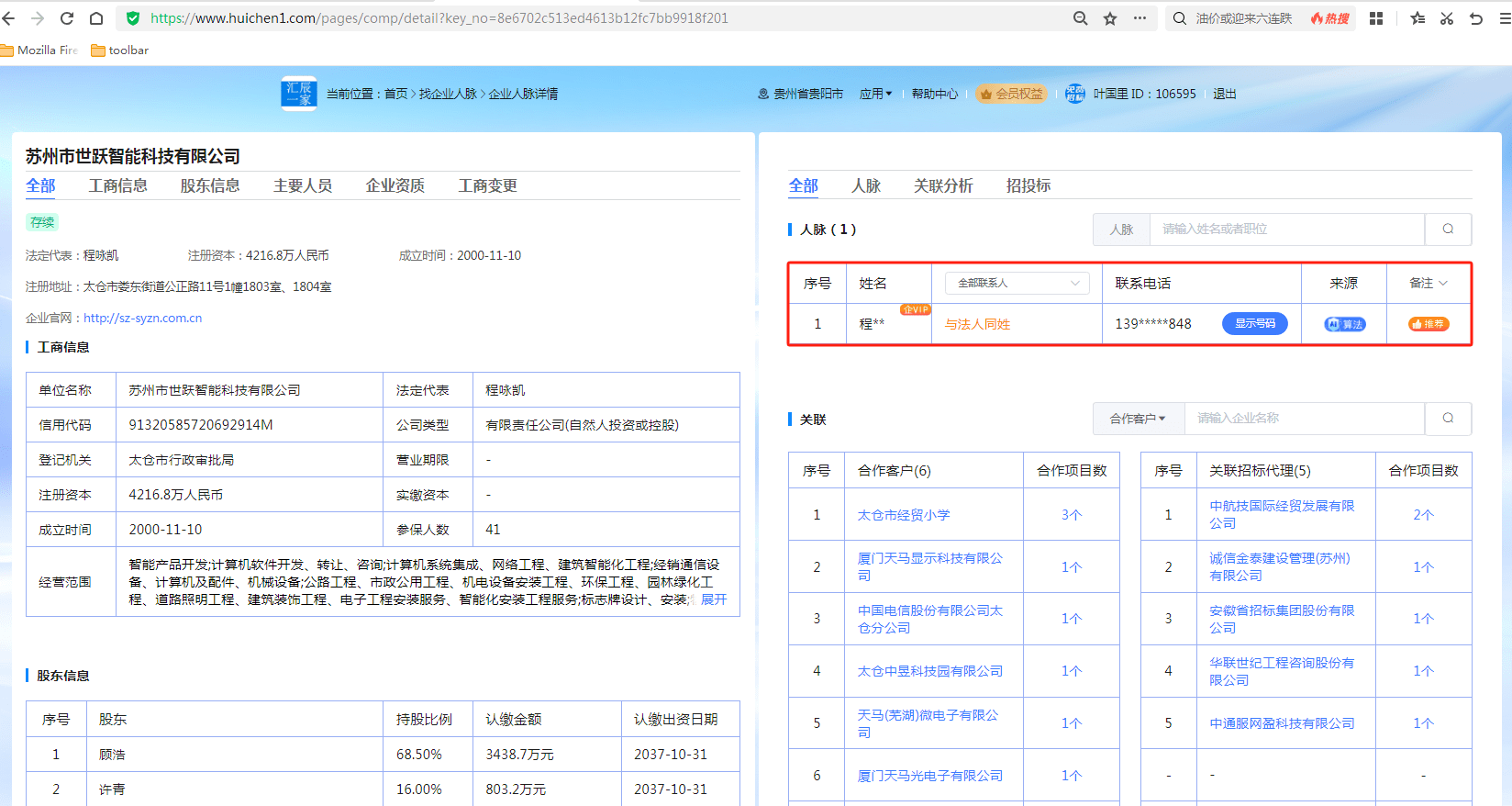Expand the 全部联系人 dropdown
The image size is (1512, 806).
[1017, 283]
